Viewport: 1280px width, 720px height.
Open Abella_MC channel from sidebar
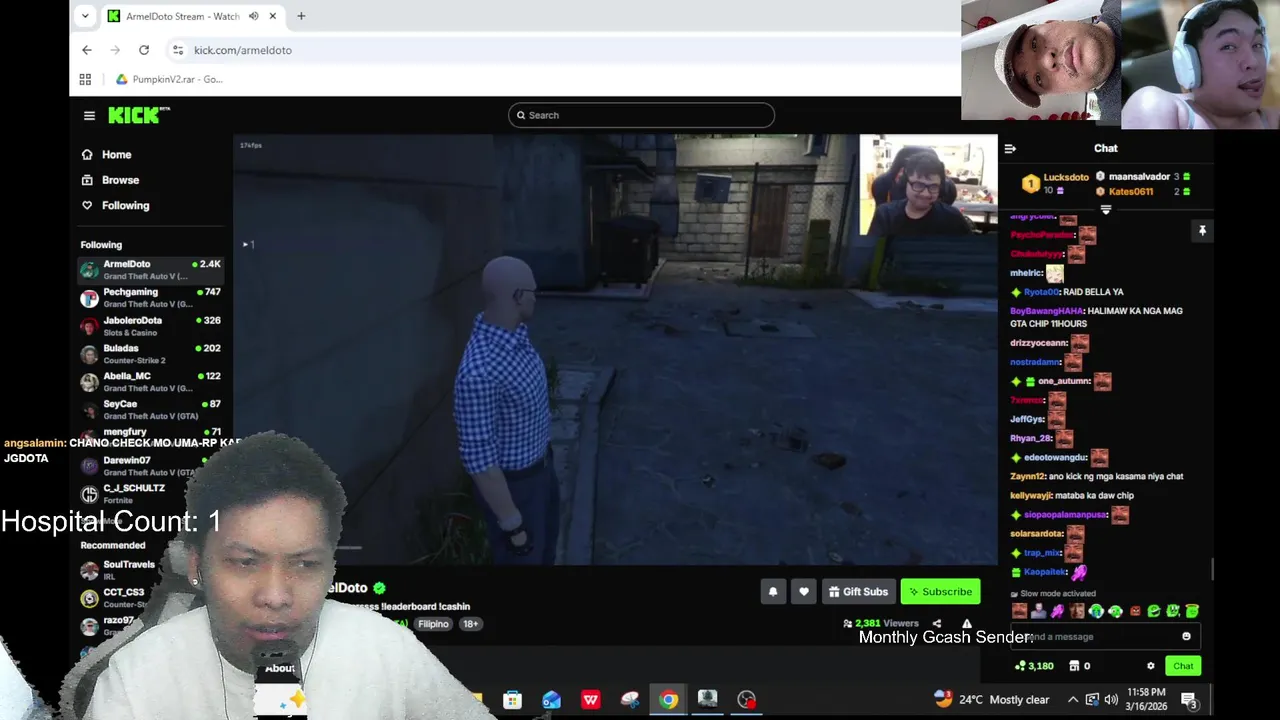tap(151, 382)
